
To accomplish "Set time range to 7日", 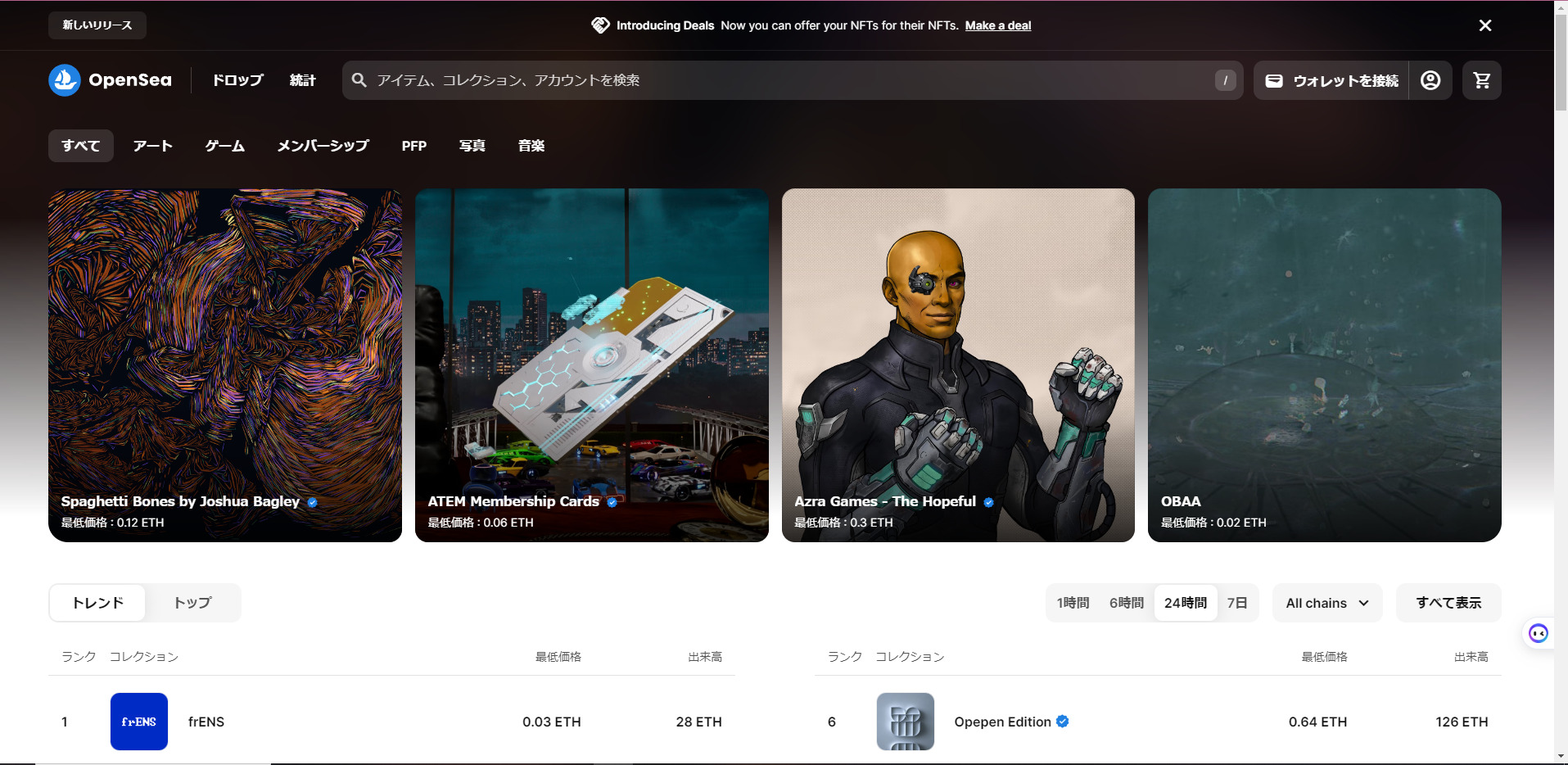I will [x=1237, y=603].
